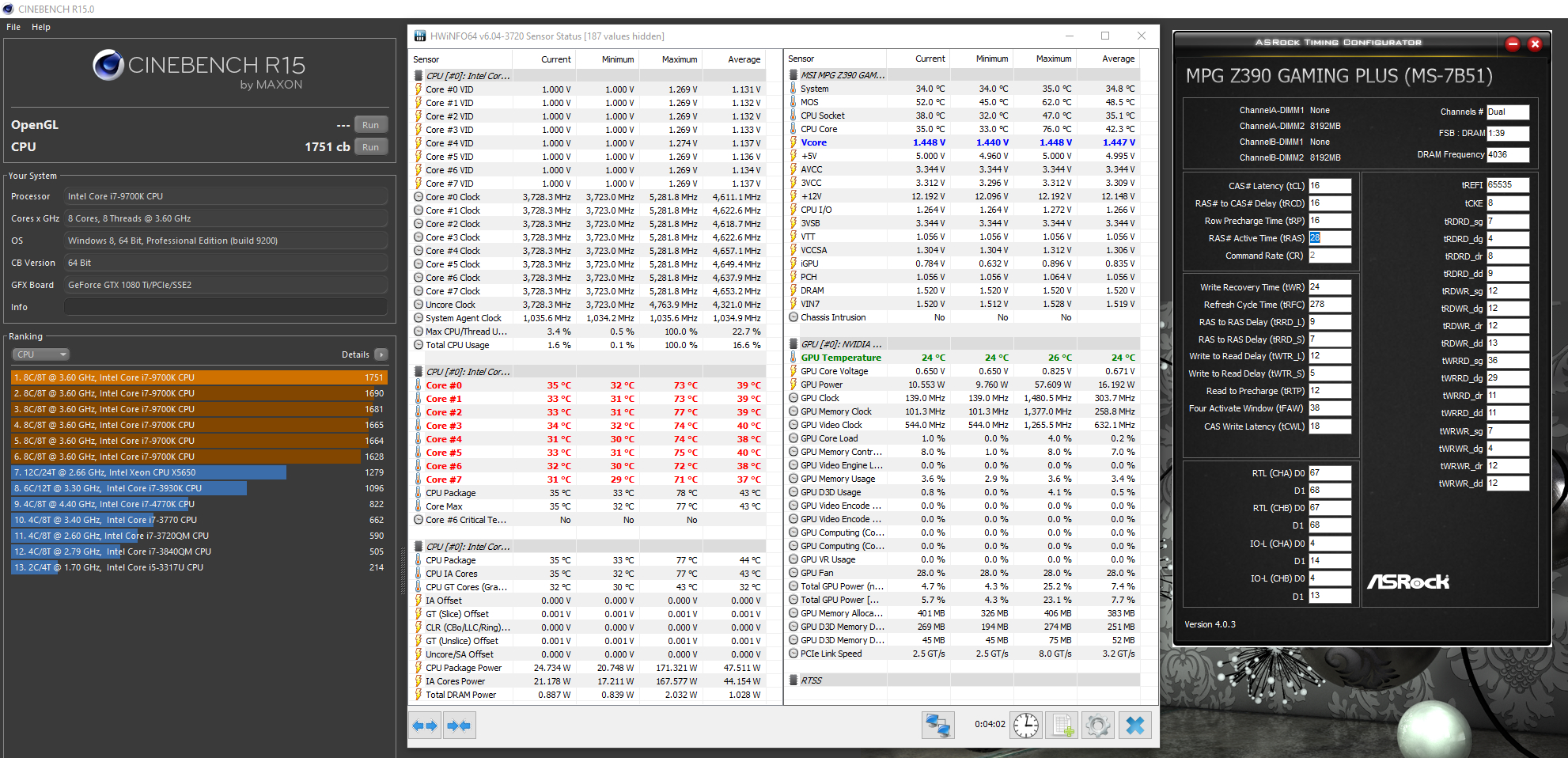The width and height of the screenshot is (1568, 758).
Task: Click left panel Maximum column header
Action: [680, 59]
